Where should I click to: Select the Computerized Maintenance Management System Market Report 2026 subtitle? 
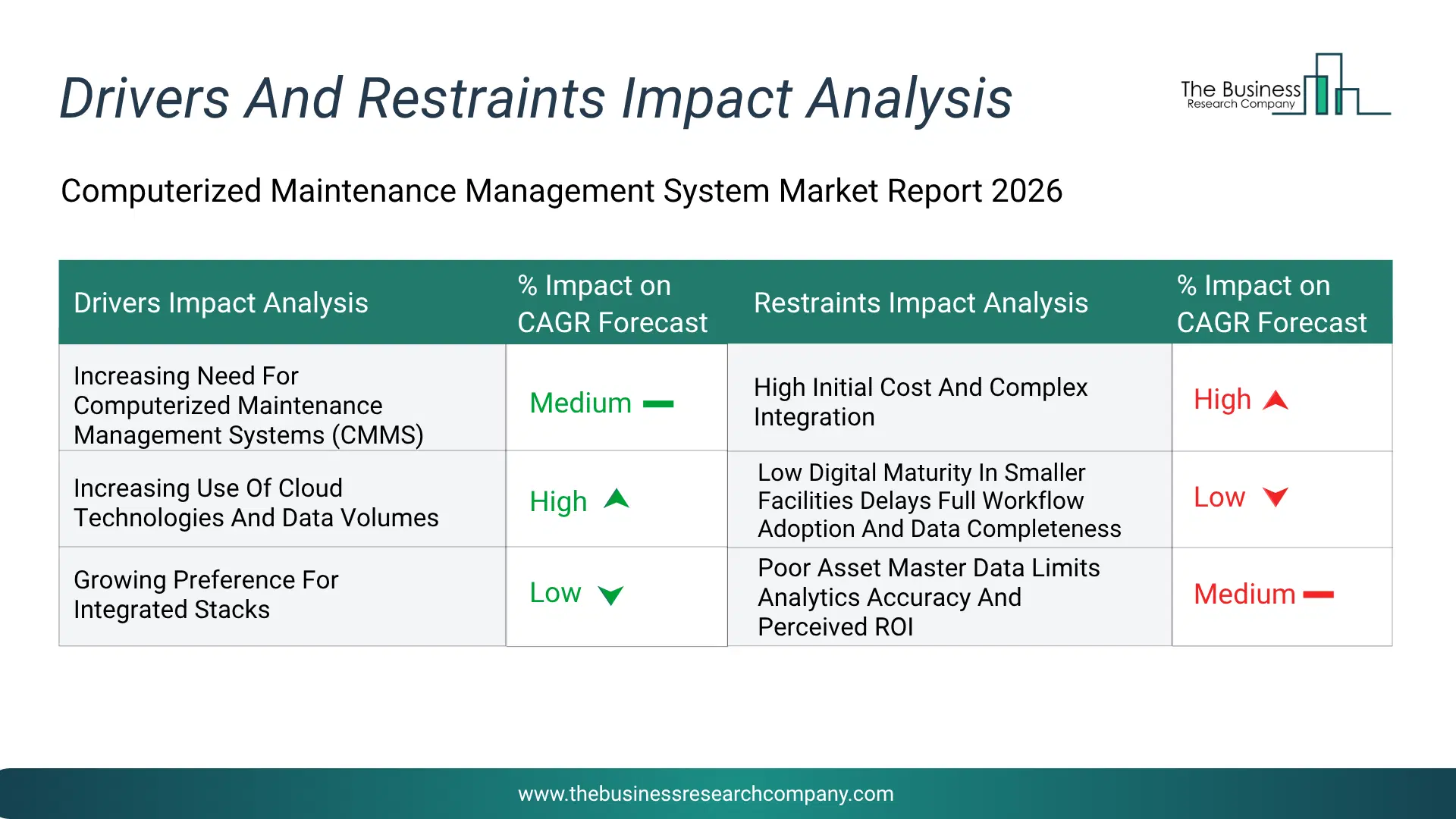point(561,191)
